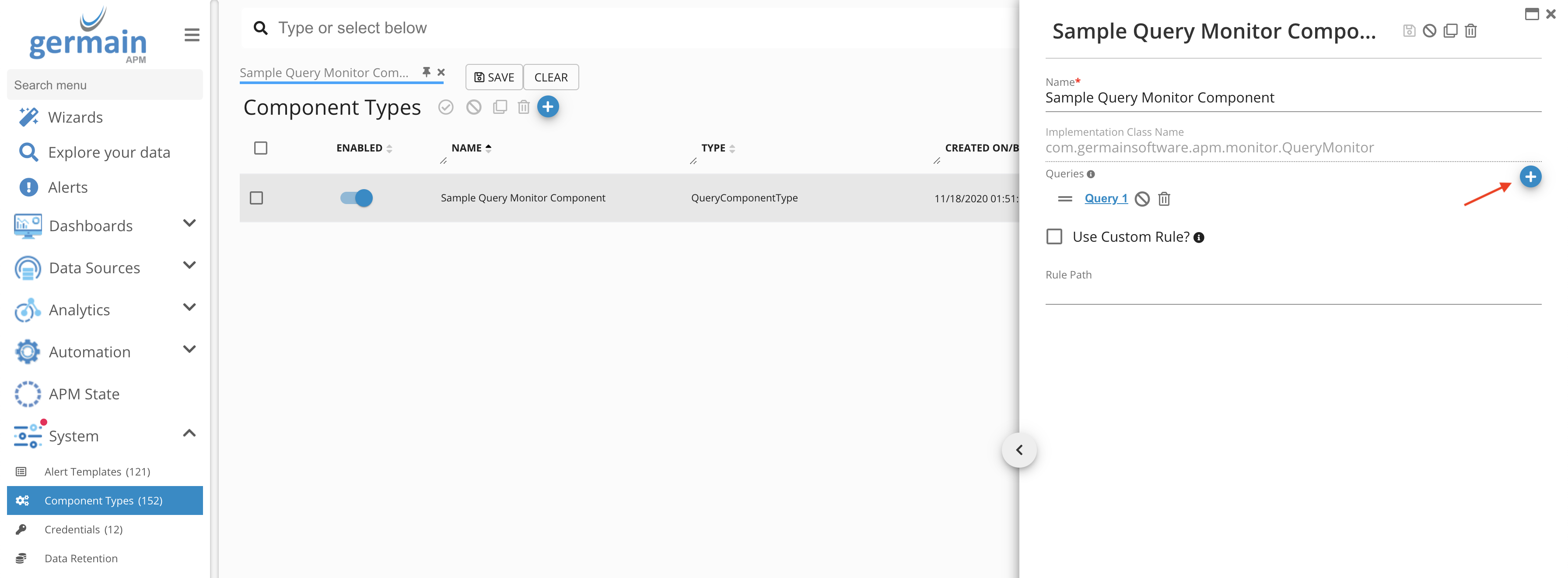The height and width of the screenshot is (578, 1568).
Task: Open the Query 1 link
Action: tap(1106, 198)
